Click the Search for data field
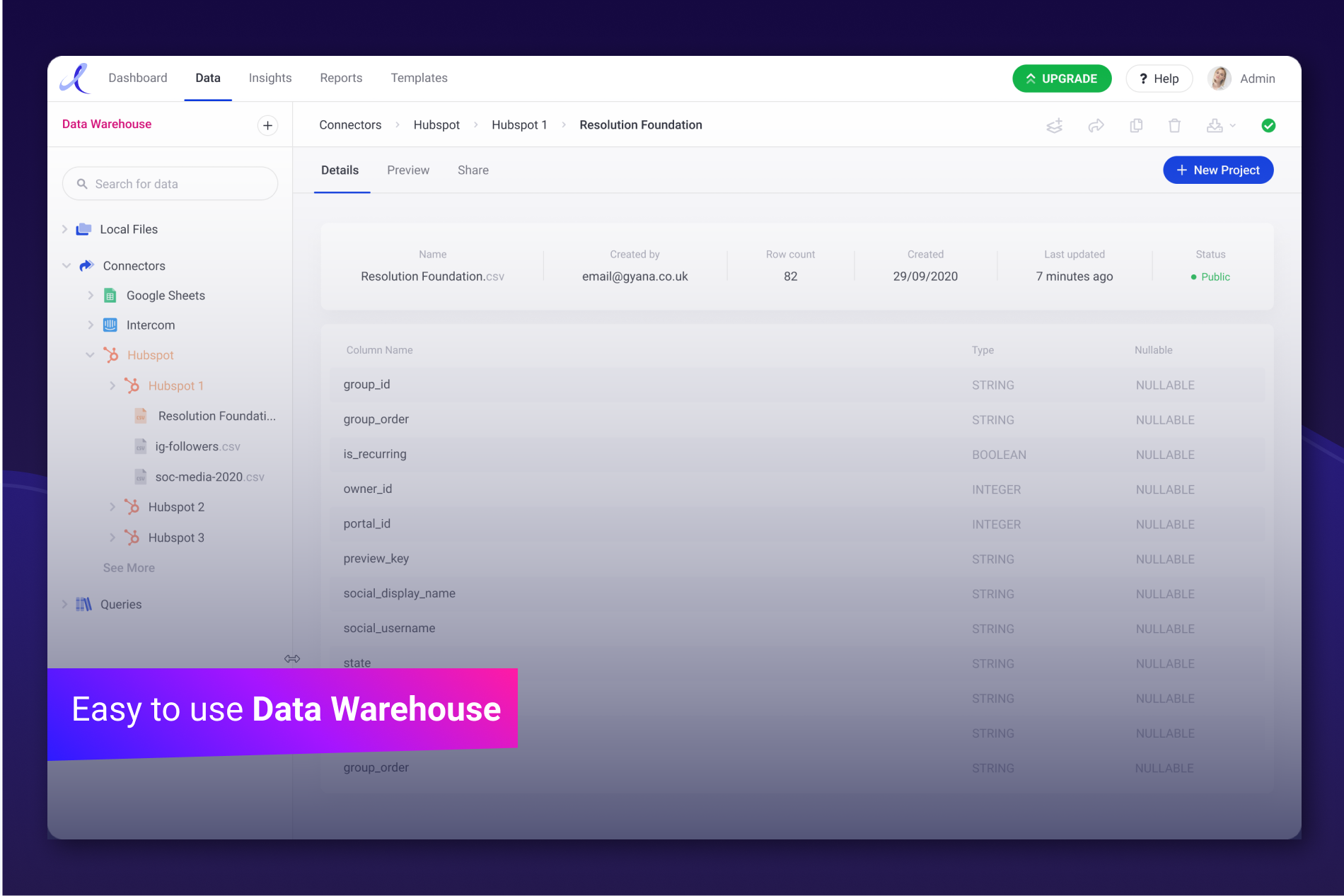The width and height of the screenshot is (1344, 896). pyautogui.click(x=170, y=184)
